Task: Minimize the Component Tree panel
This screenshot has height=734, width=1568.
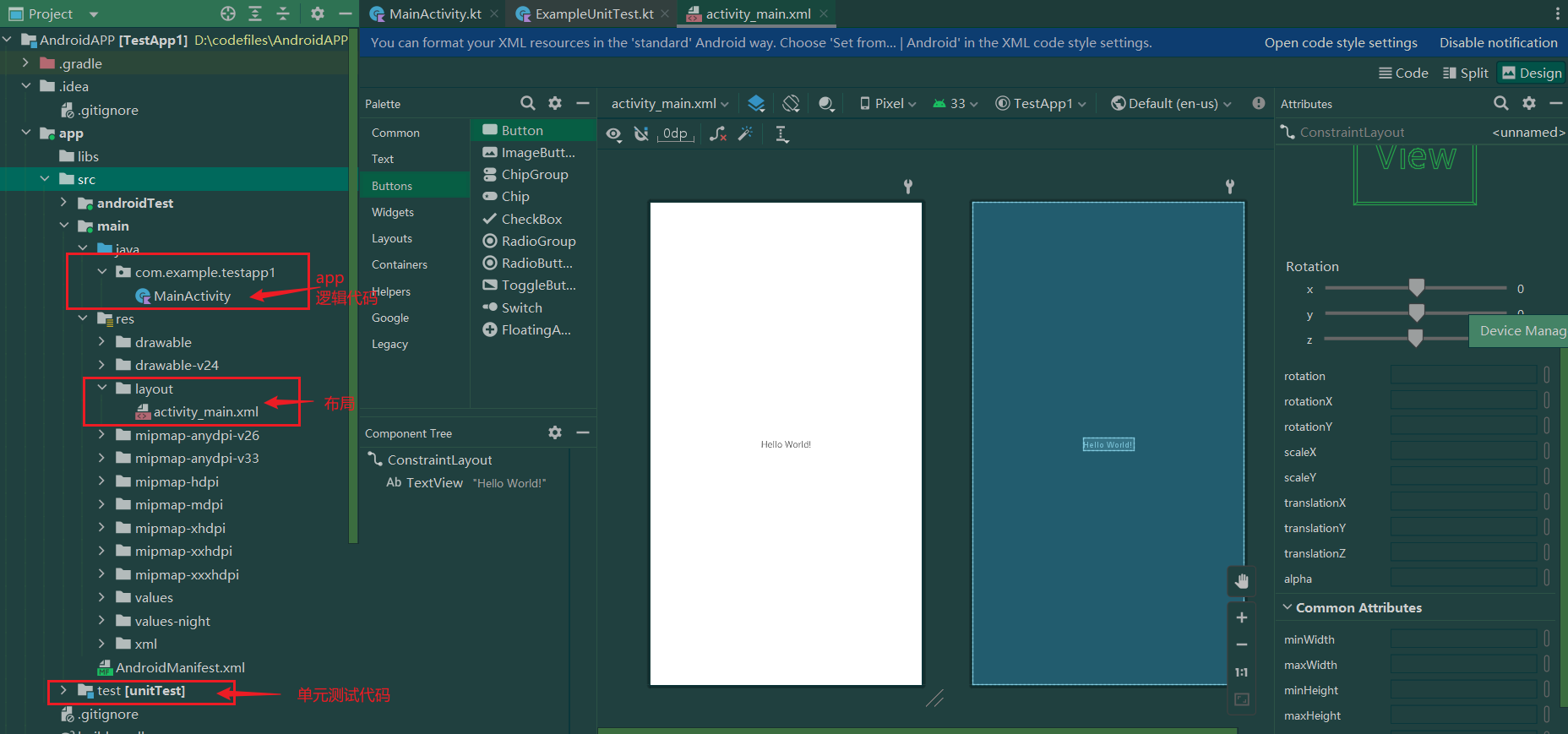Action: point(582,432)
